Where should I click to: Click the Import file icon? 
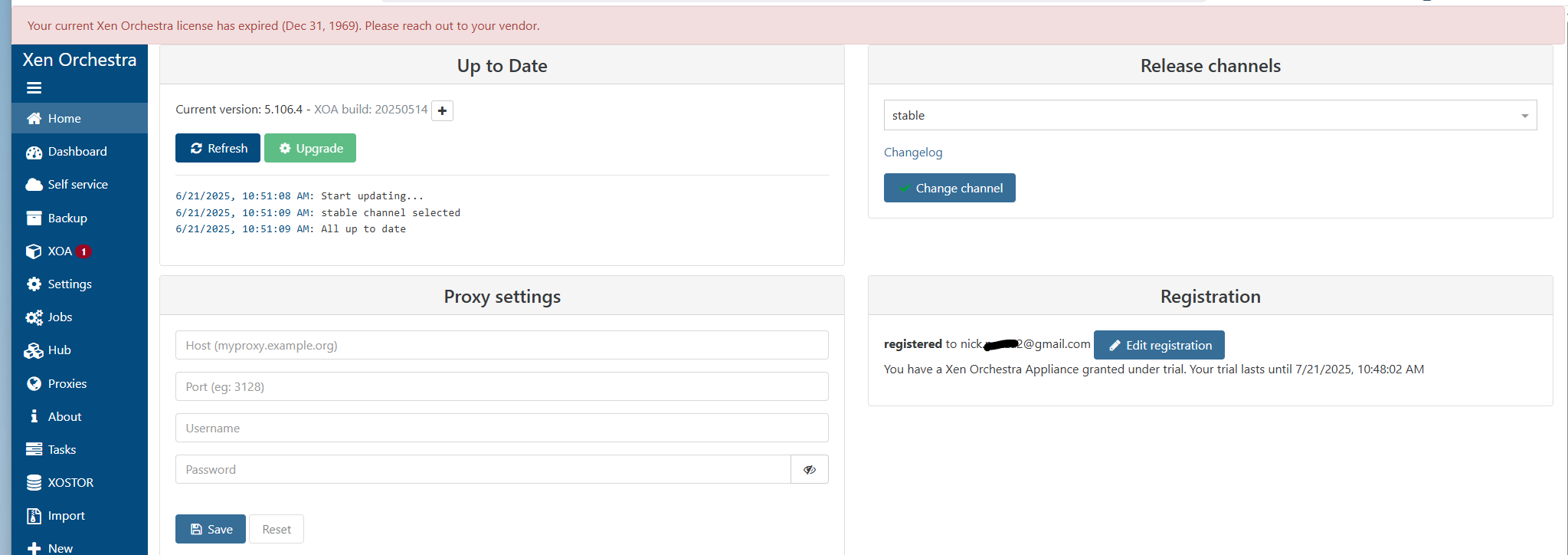[x=34, y=516]
